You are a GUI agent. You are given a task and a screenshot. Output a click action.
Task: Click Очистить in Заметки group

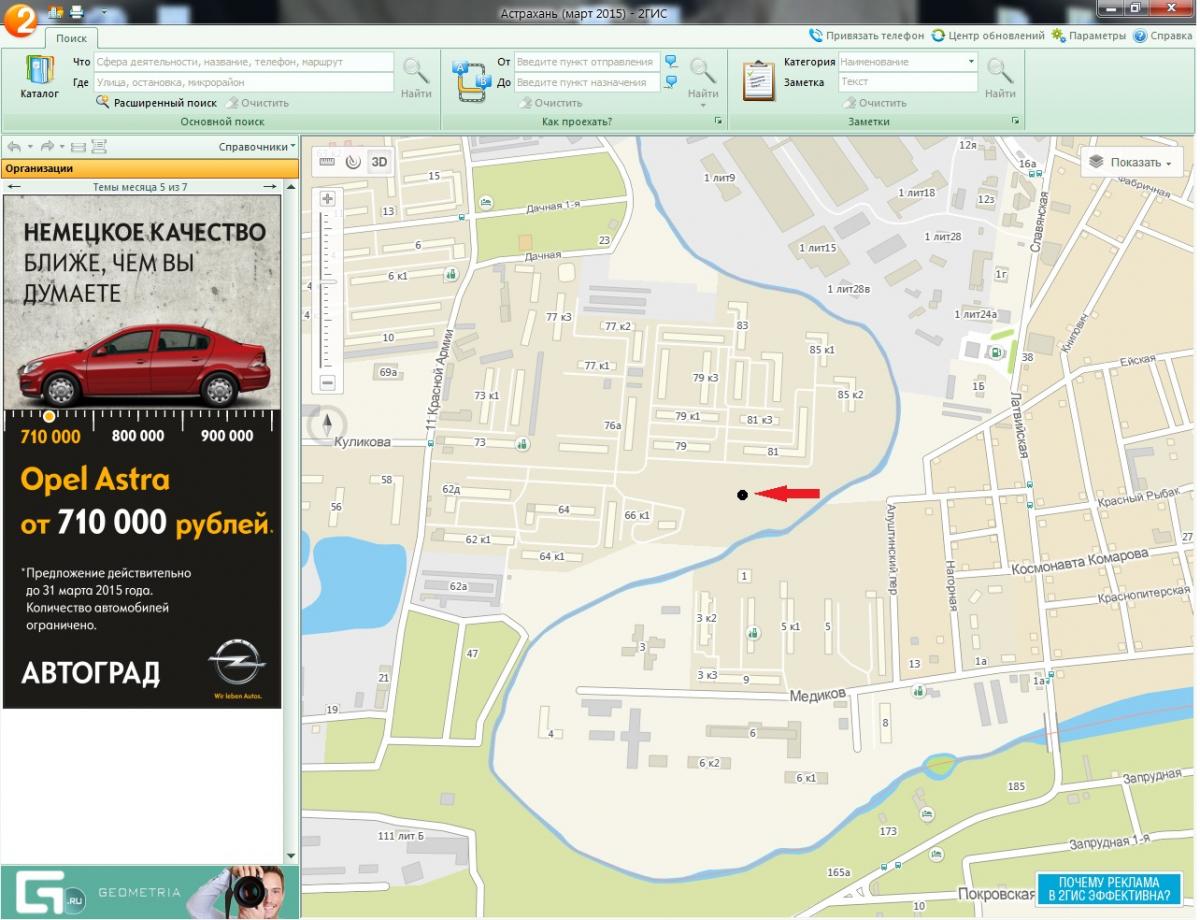[x=875, y=102]
